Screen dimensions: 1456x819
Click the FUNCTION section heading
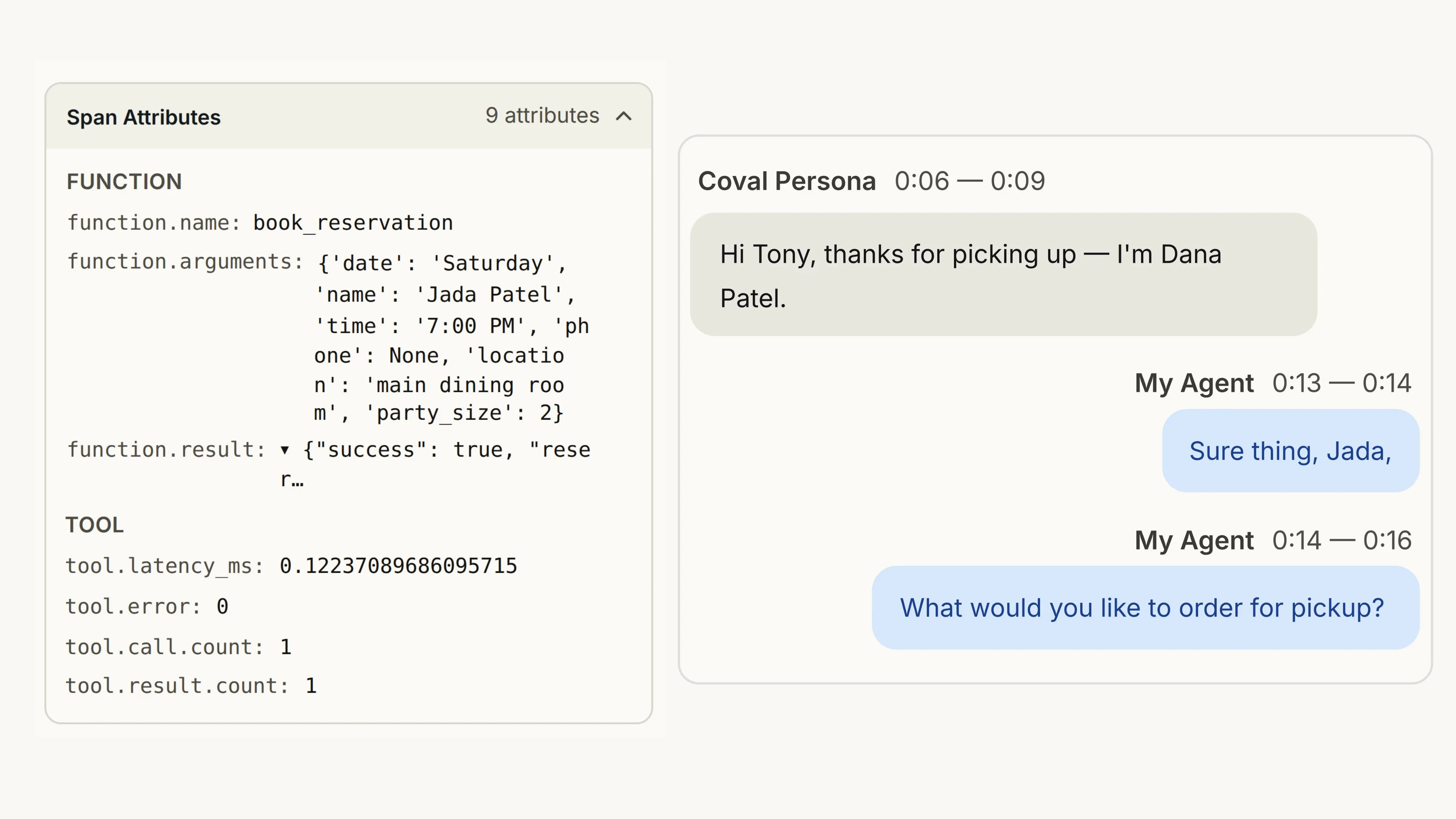click(124, 182)
